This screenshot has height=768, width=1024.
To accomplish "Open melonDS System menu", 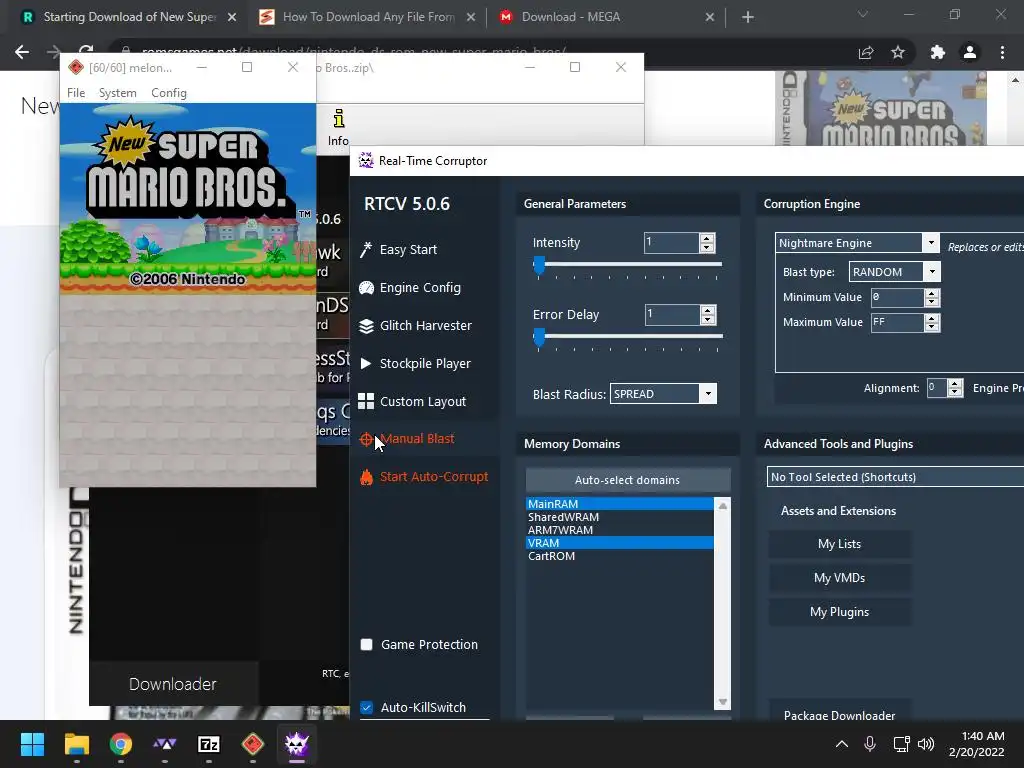I will pos(118,93).
